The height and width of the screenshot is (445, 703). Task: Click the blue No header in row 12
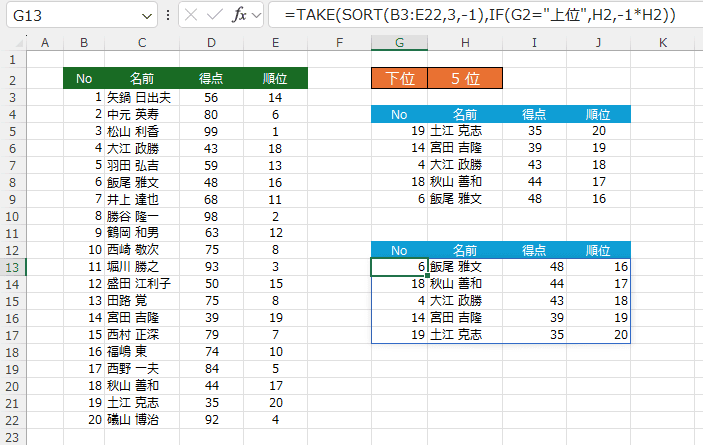[x=399, y=249]
